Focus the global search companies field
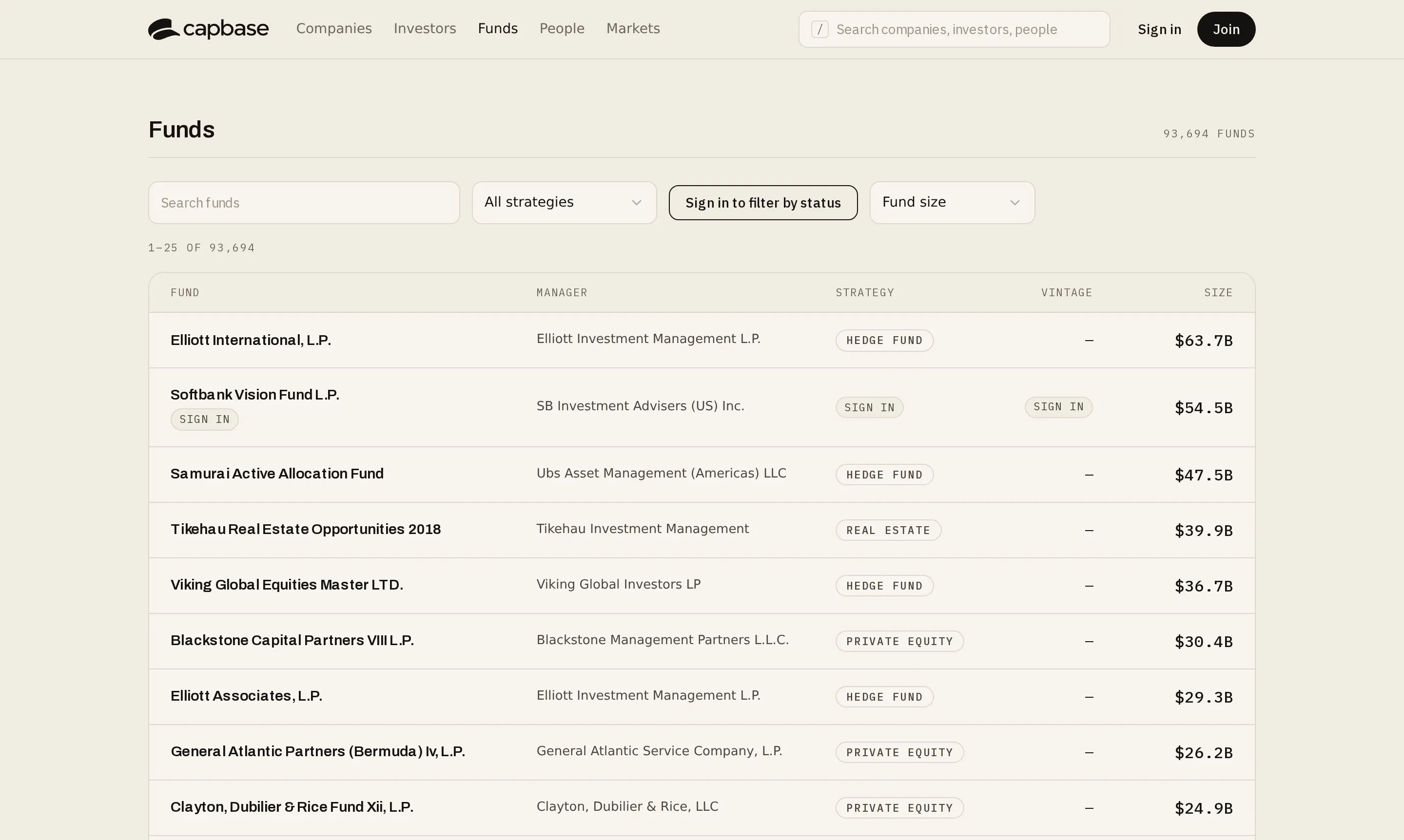The width and height of the screenshot is (1404, 840). 955,29
